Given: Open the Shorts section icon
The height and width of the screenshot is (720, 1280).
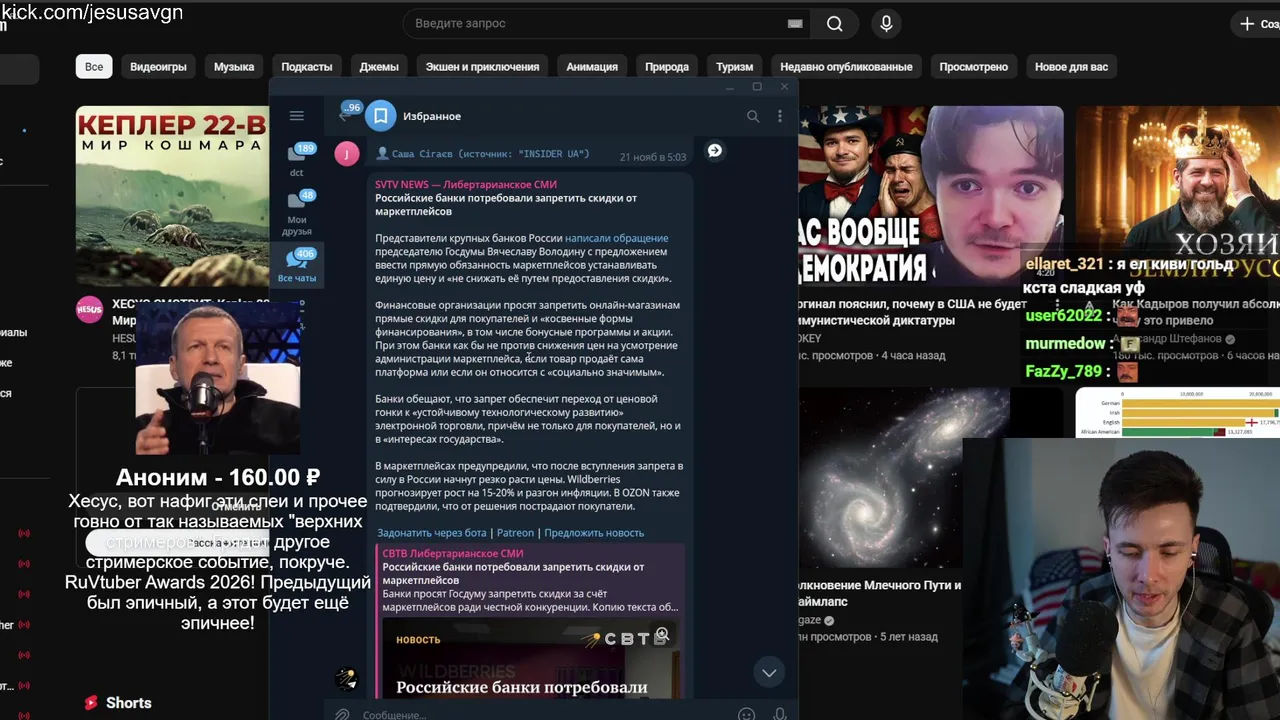Looking at the screenshot, I should (92, 703).
